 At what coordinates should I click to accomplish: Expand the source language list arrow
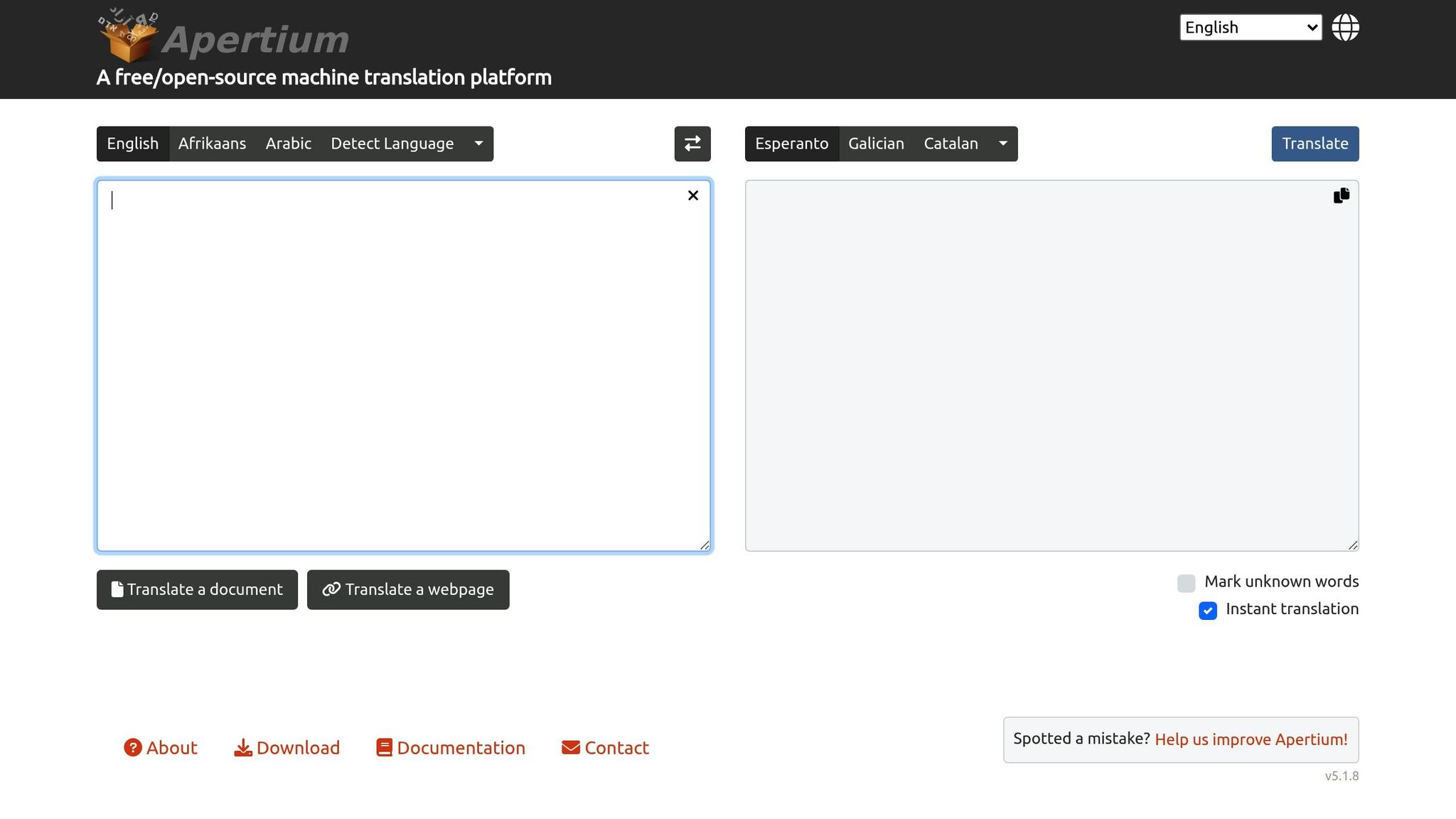pos(478,144)
